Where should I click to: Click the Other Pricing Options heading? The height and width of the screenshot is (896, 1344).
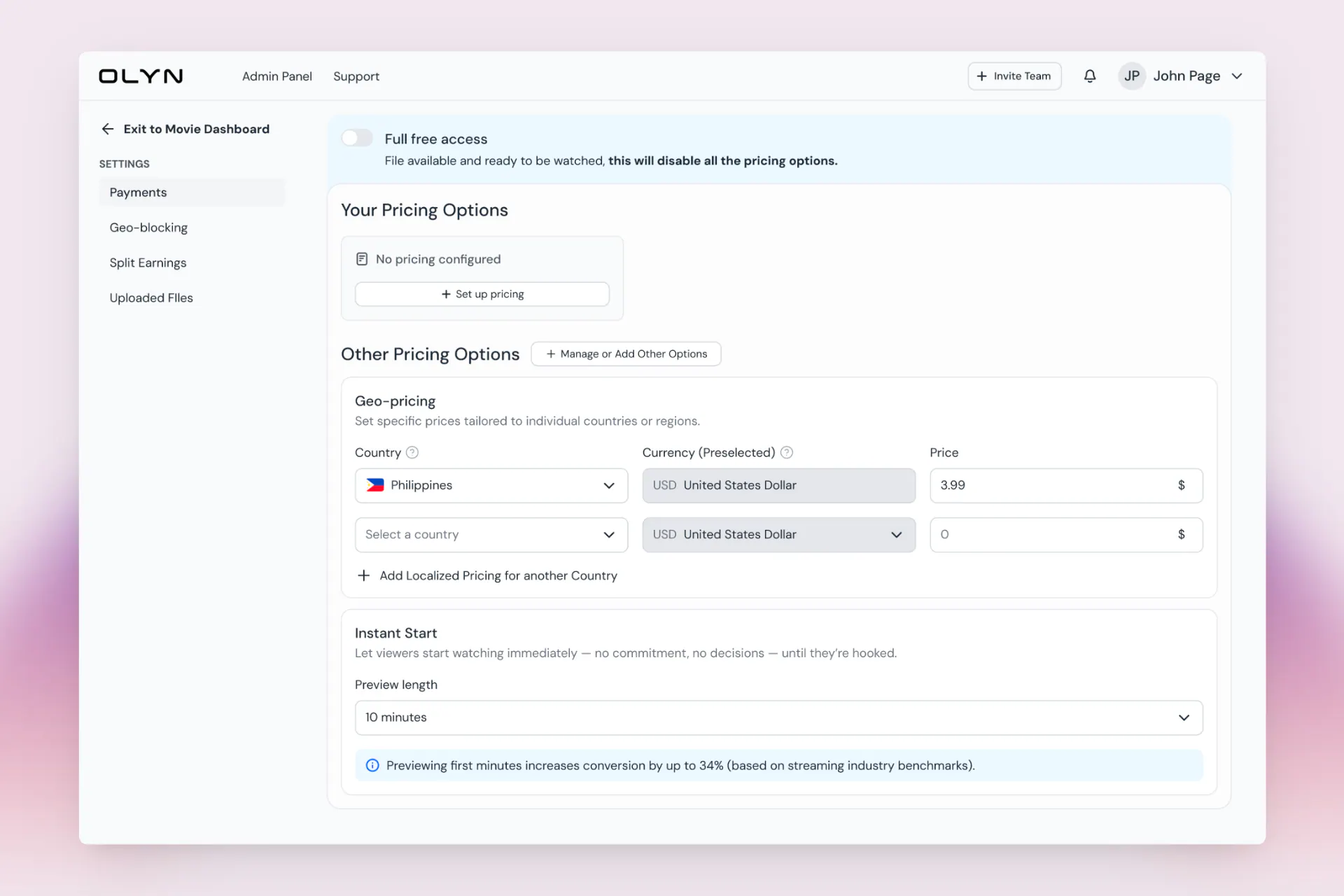[x=430, y=354]
